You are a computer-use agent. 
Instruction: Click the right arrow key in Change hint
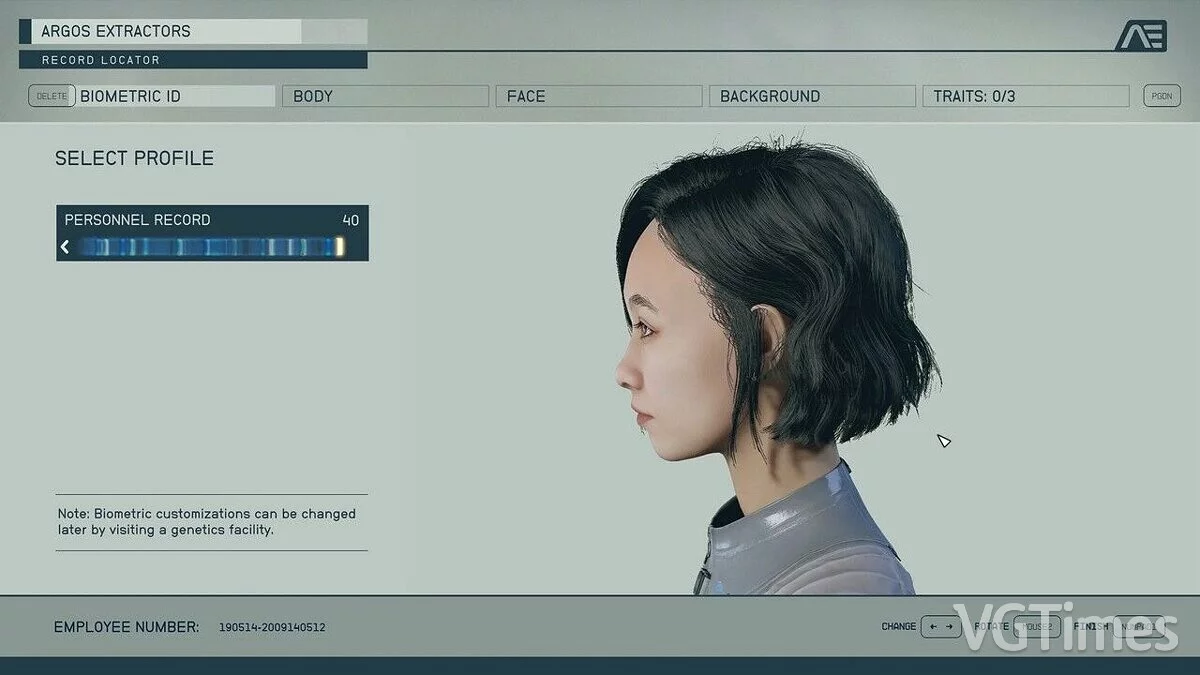point(949,627)
